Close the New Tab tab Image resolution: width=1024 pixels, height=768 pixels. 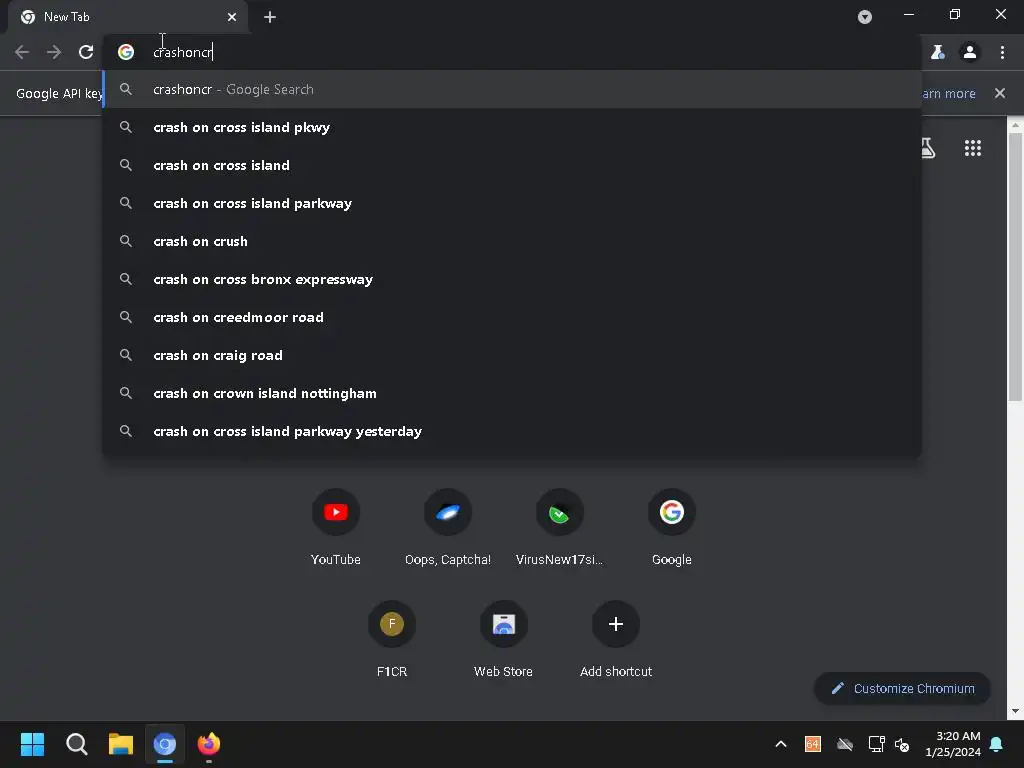tap(232, 17)
